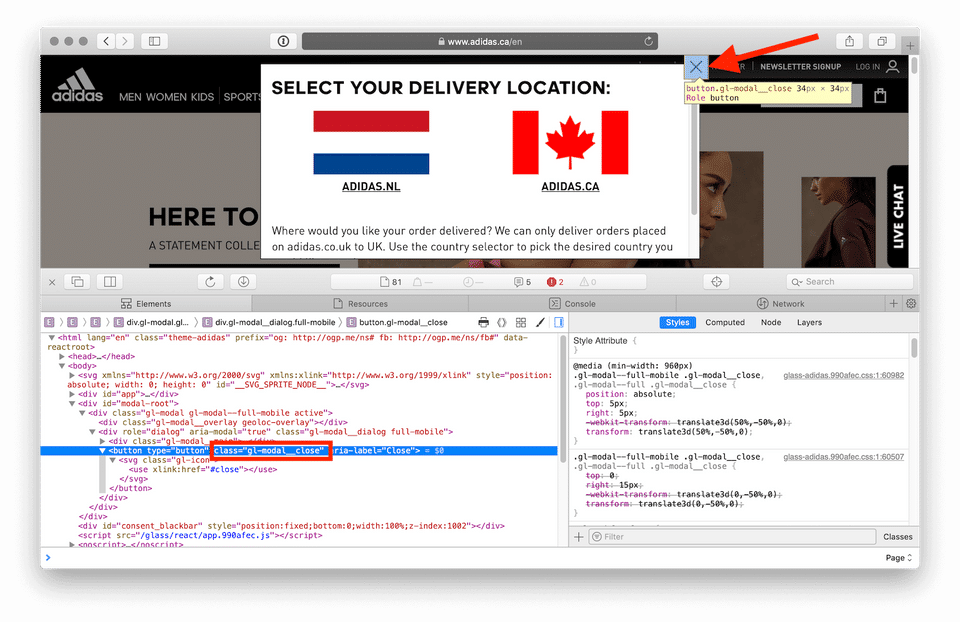
Task: Select the Styles sidebar tab
Action: [x=677, y=323]
